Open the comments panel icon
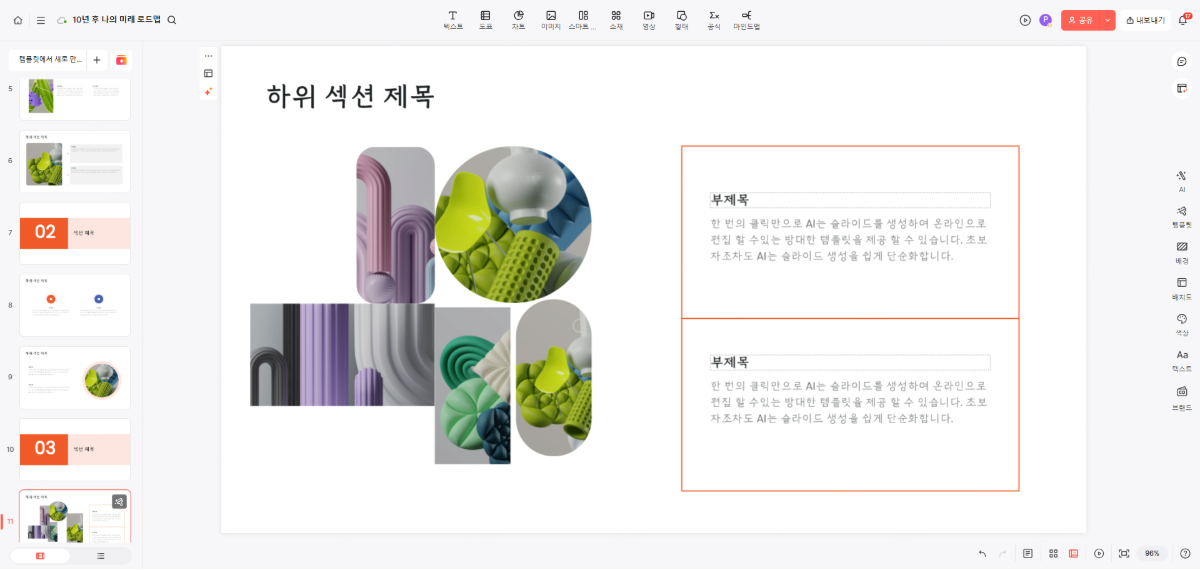 pos(1181,62)
